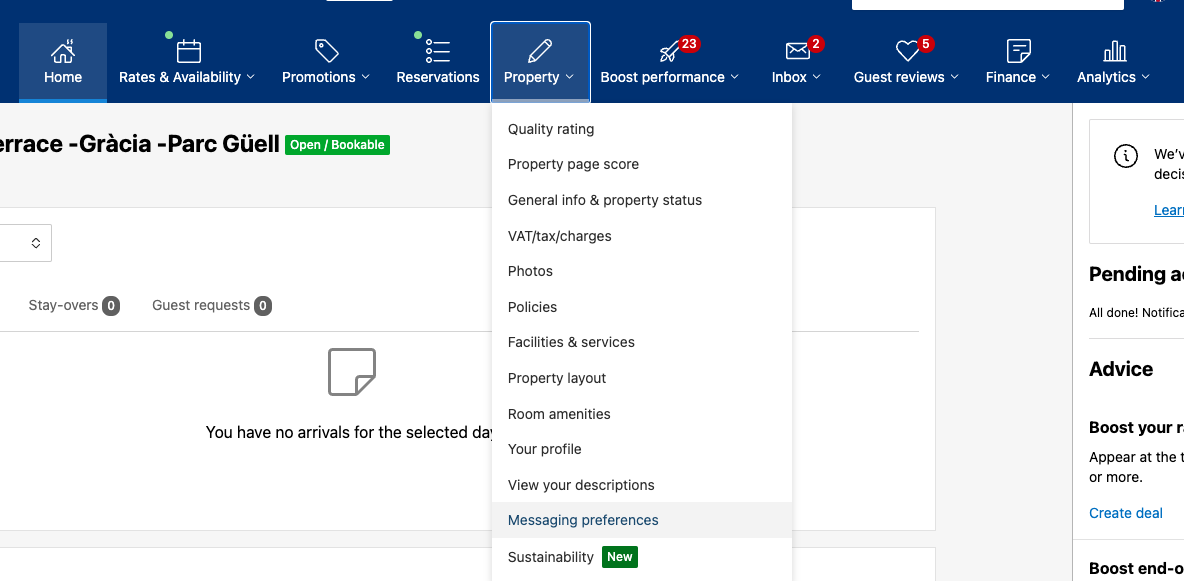
Task: Click the Guest reviews heart icon
Action: (x=906, y=49)
